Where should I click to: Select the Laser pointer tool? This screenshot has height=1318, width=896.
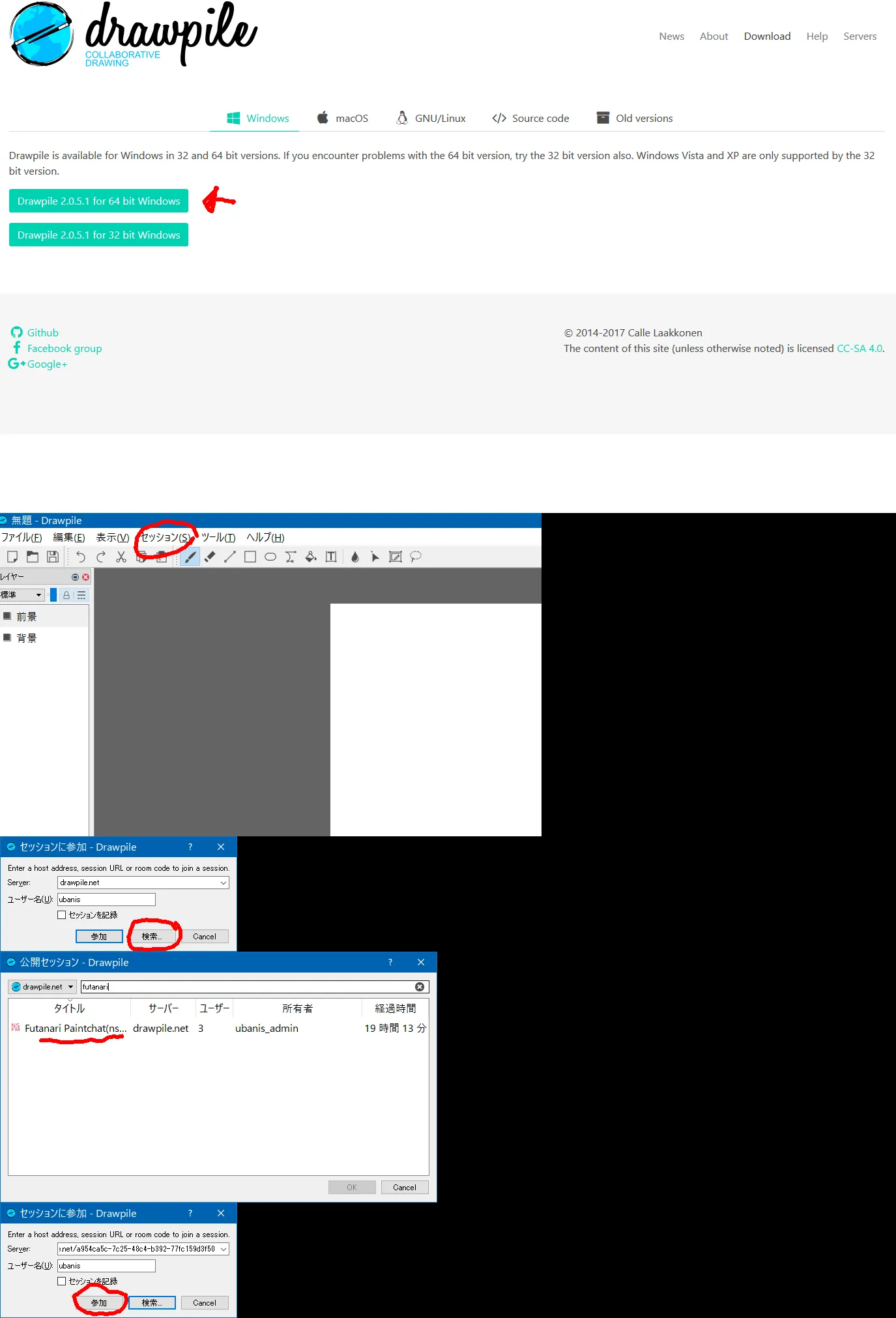coord(375,557)
